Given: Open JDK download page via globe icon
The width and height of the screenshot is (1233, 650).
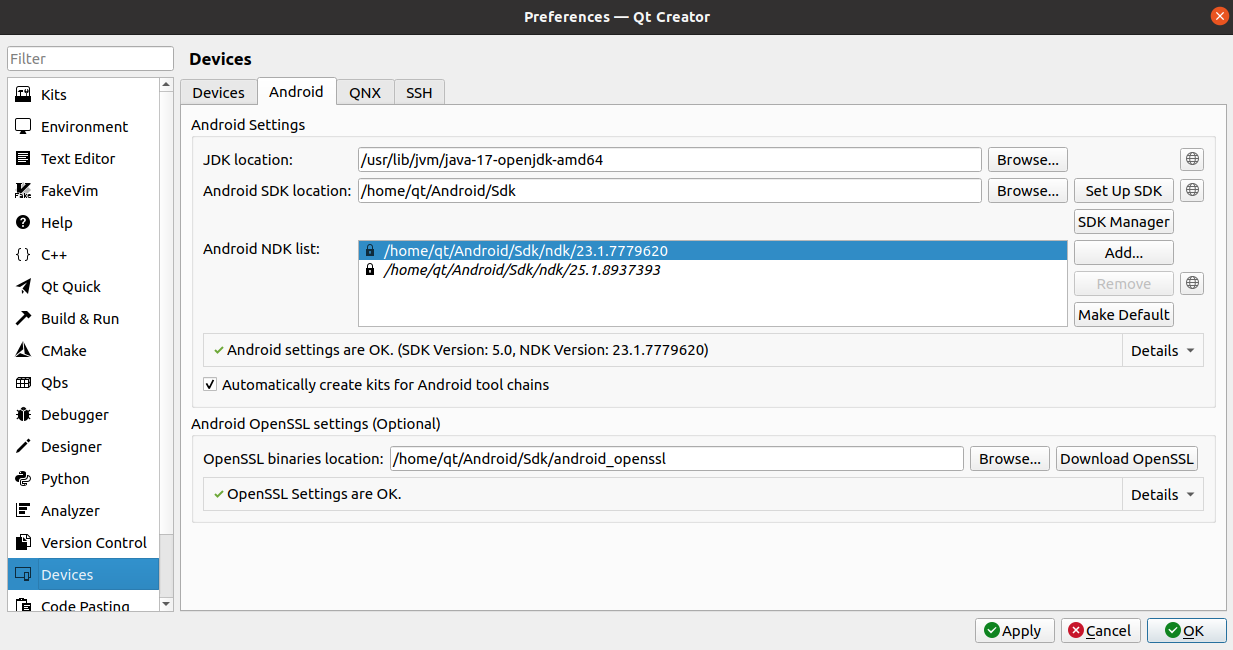Looking at the screenshot, I should click(x=1192, y=159).
